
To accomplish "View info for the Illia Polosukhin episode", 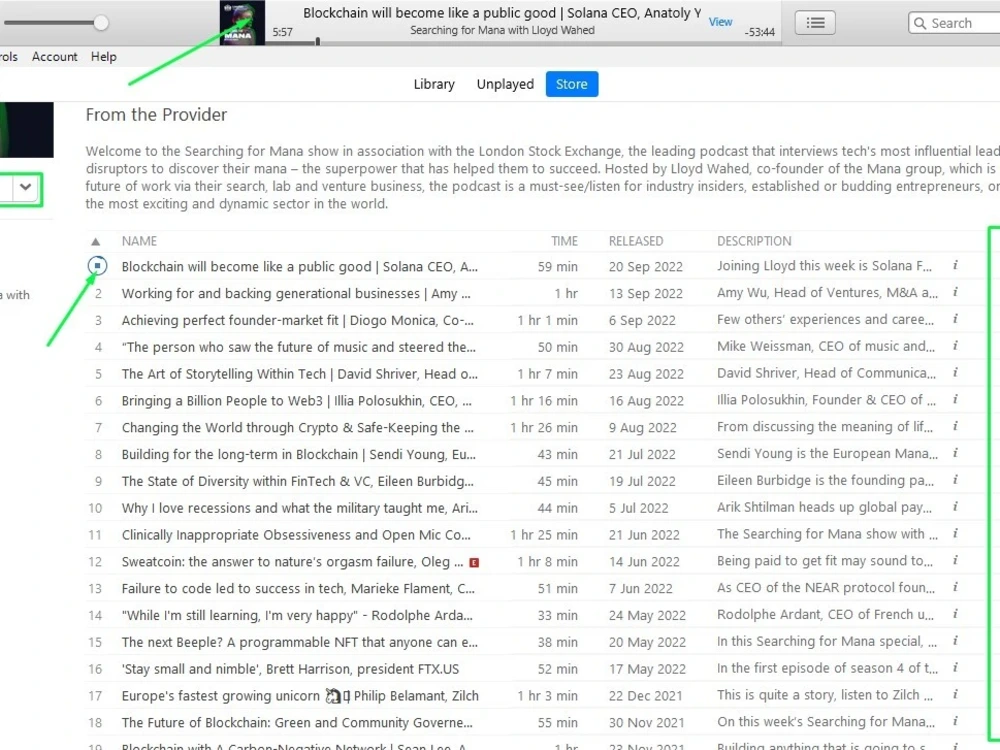I will (x=955, y=399).
